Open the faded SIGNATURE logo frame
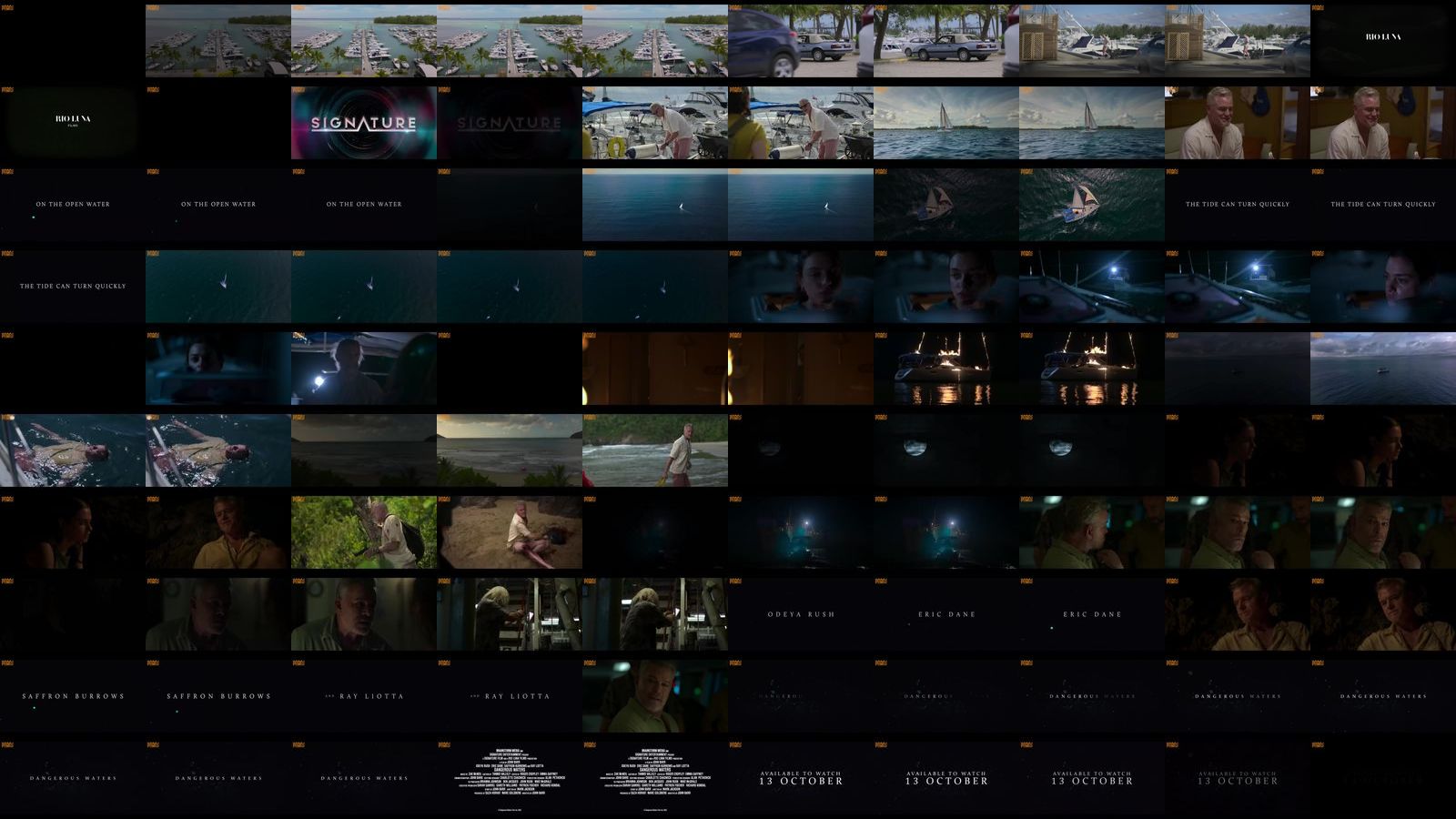 tap(510, 123)
